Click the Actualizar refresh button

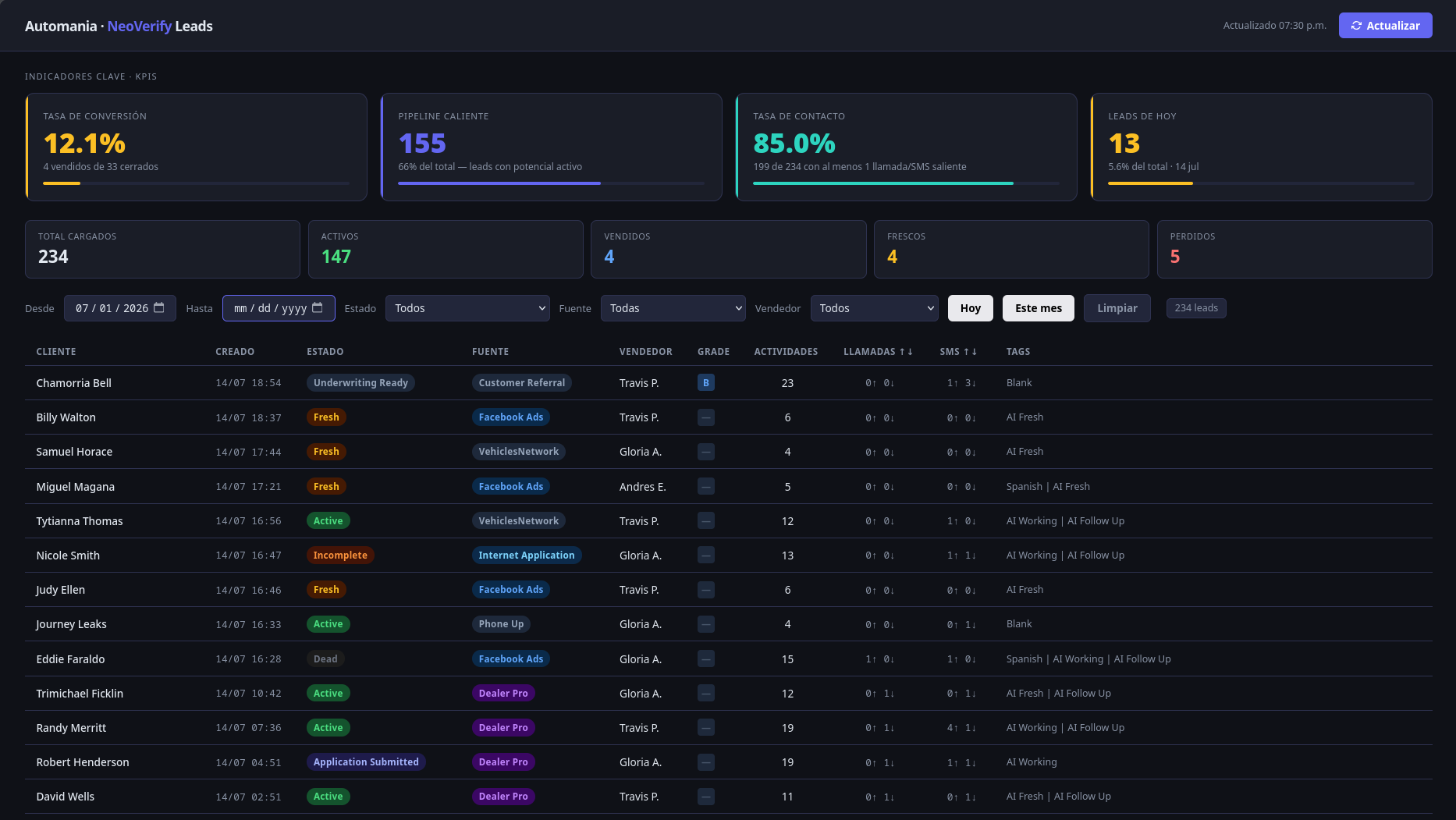point(1386,26)
